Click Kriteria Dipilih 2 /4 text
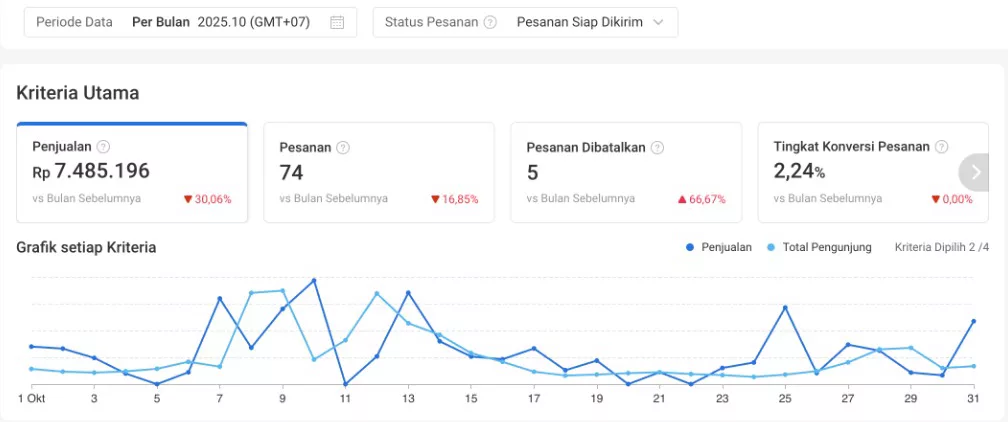This screenshot has height=422, width=1008. 942,247
